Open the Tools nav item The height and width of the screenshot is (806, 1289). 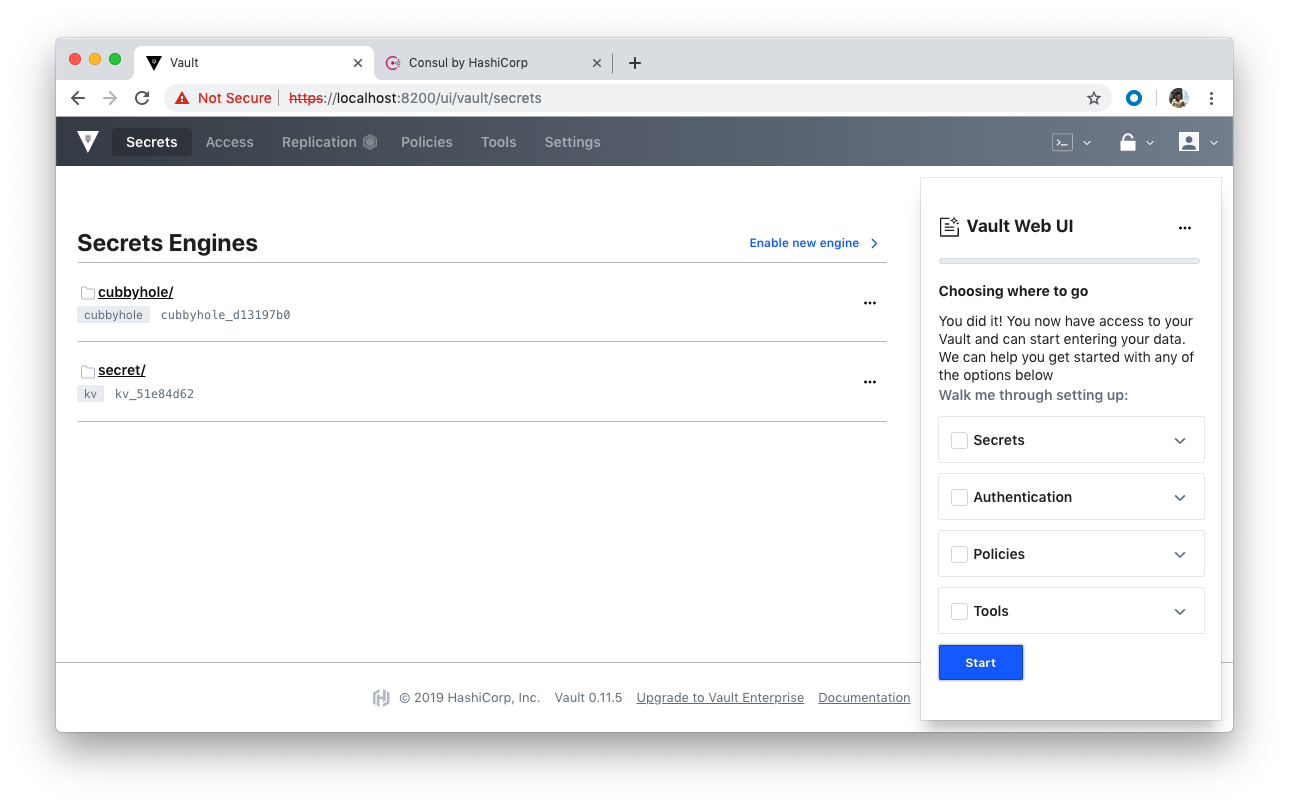498,142
